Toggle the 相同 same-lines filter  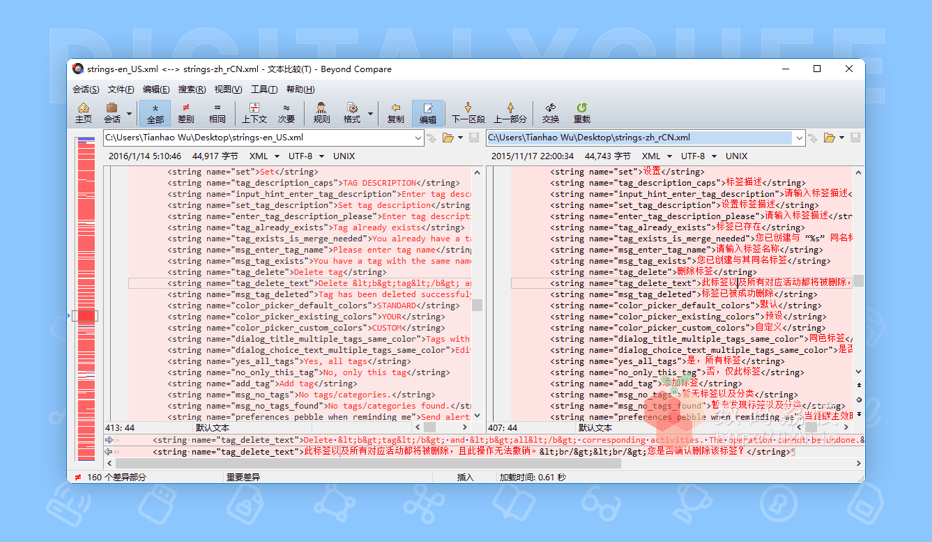coord(217,112)
